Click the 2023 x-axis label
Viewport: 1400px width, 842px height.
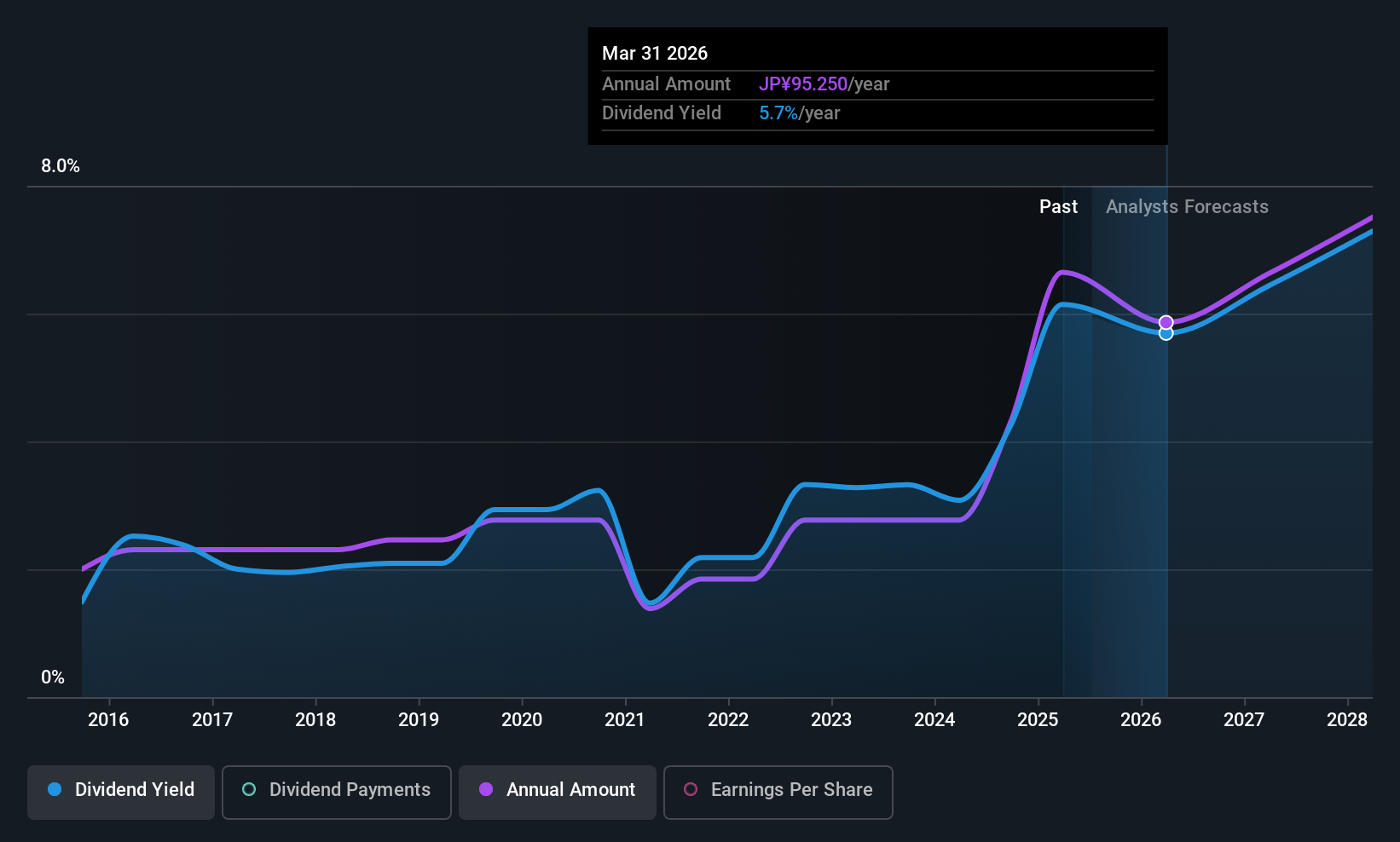(831, 720)
